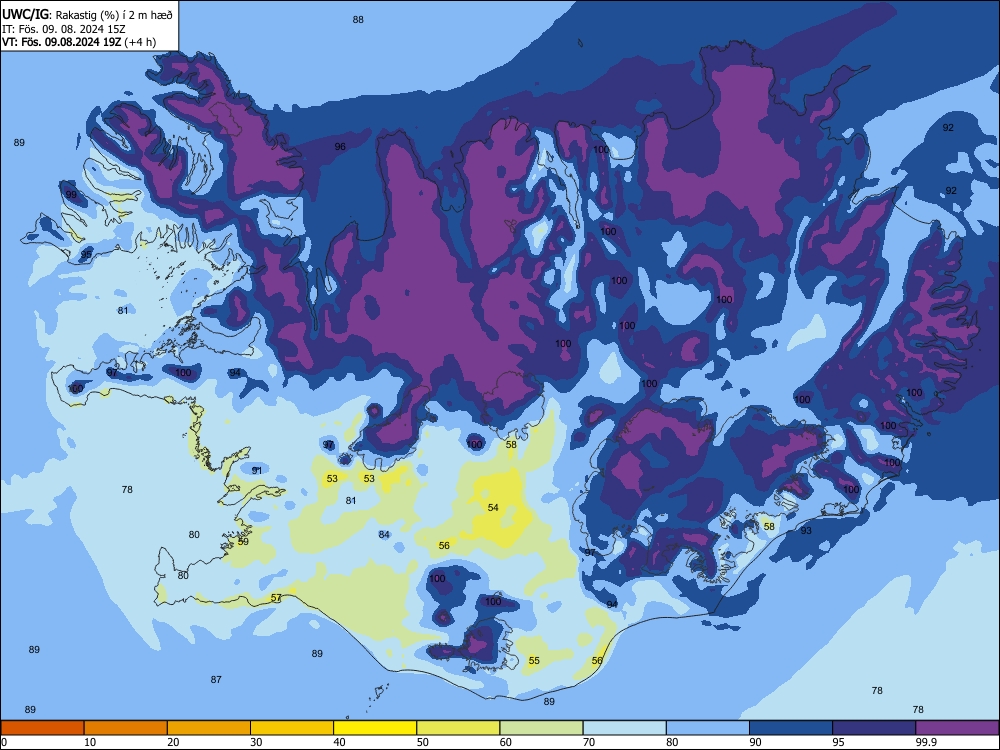Screen dimensions: 1000x750
Task: Click the orange 10–20 legend swatch
Action: [x=126, y=728]
